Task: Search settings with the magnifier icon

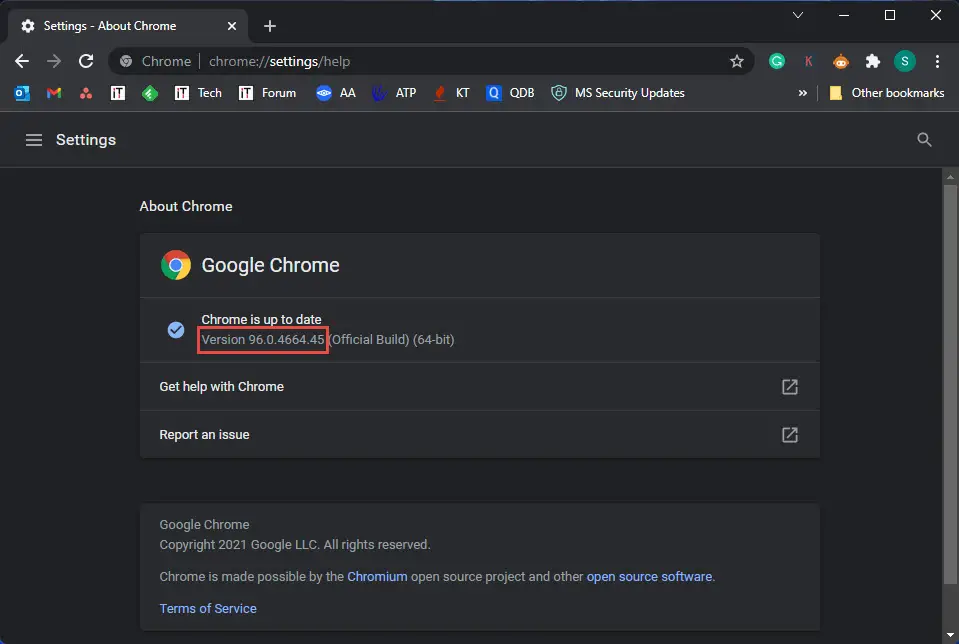Action: coord(924,140)
